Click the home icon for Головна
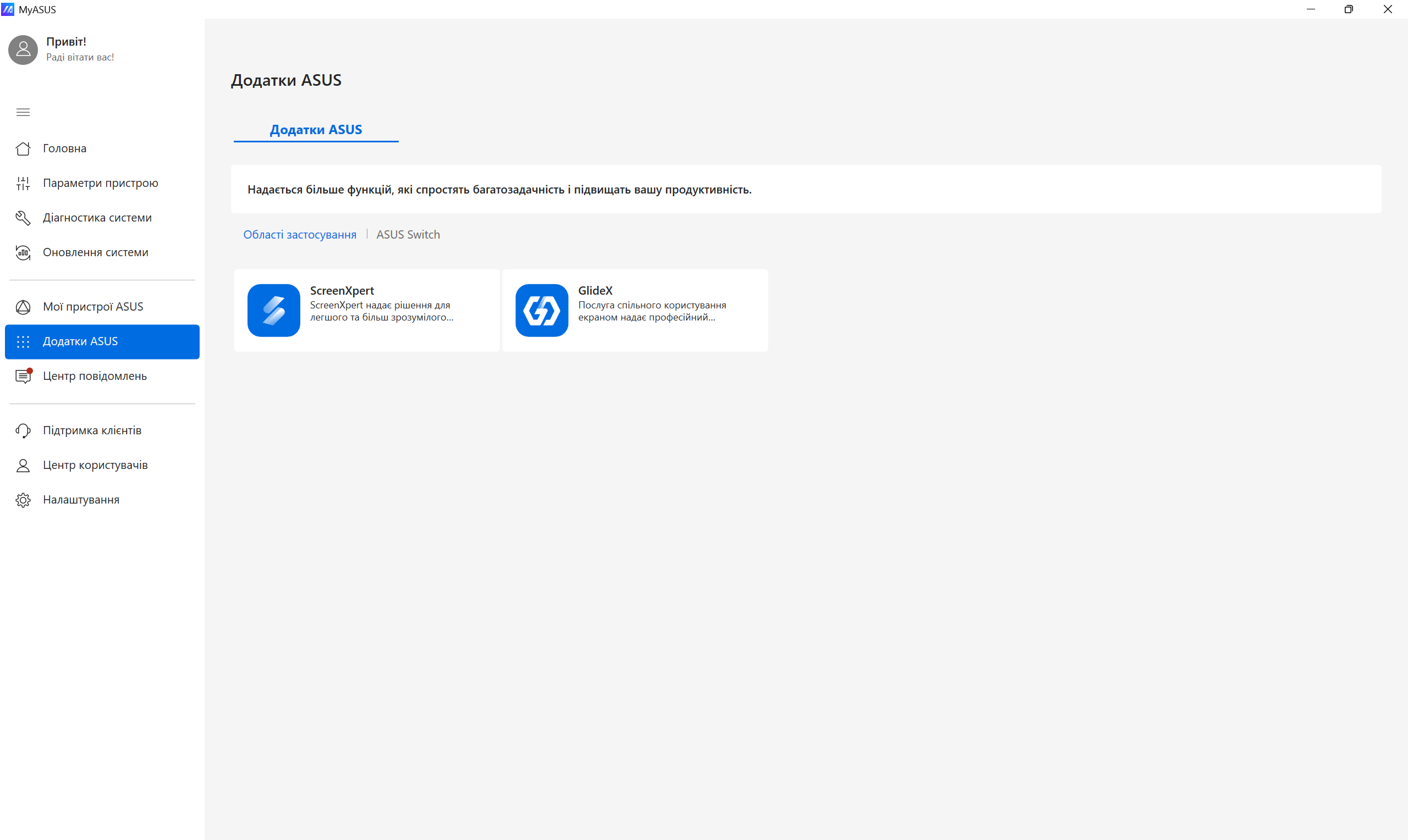1408x840 pixels. (23, 148)
